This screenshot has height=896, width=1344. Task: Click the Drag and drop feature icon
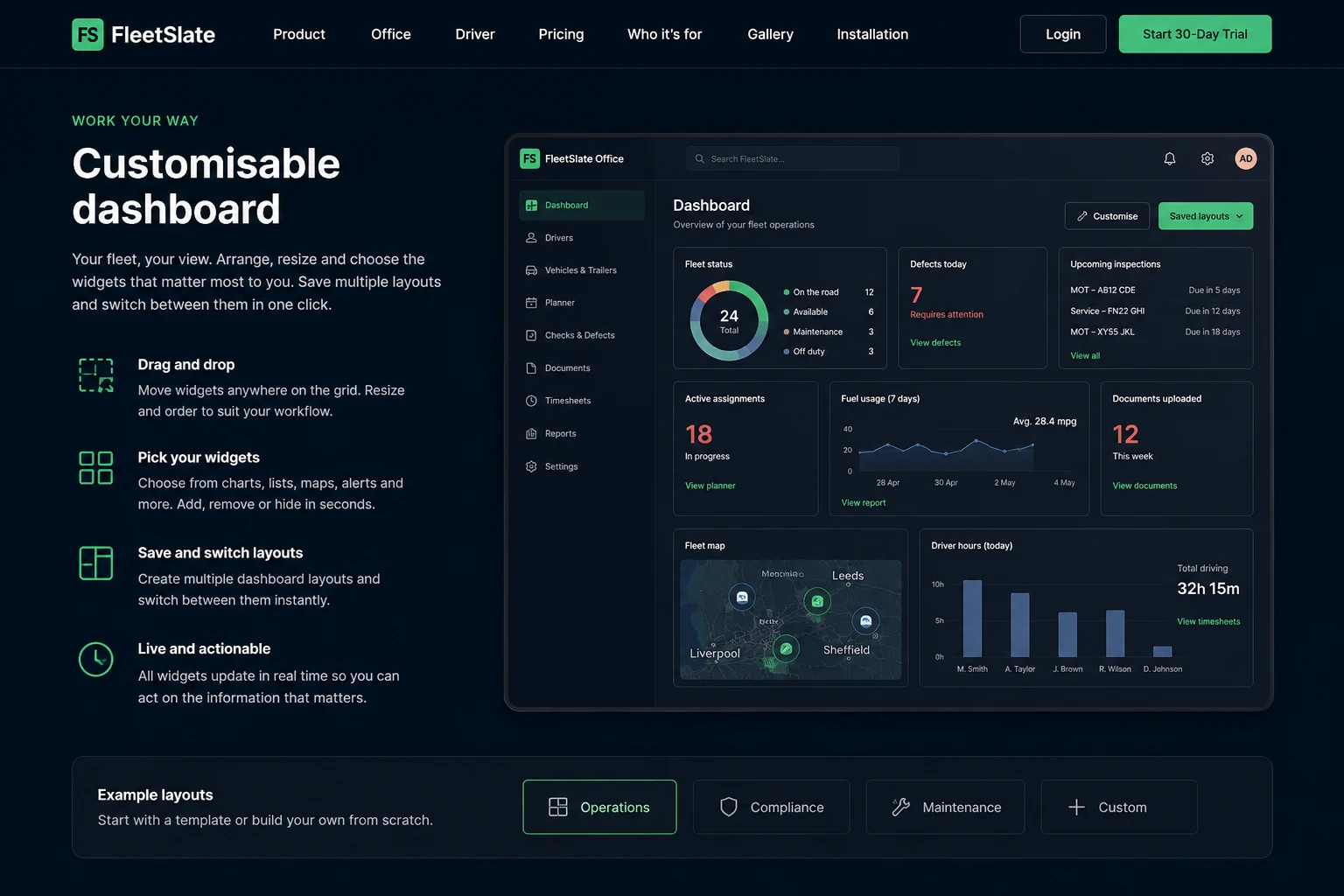96,375
